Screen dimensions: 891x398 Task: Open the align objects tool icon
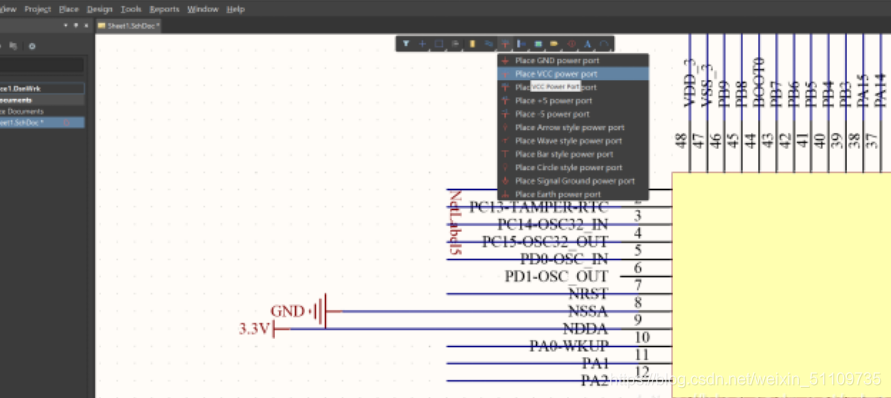pyautogui.click(x=455, y=44)
